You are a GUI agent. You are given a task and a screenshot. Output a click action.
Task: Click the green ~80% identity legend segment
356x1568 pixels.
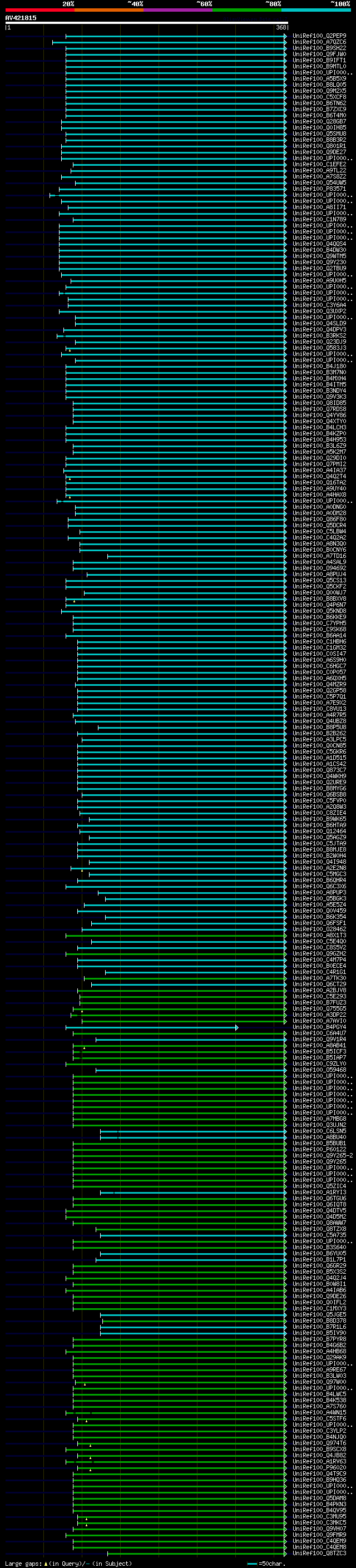247,10
